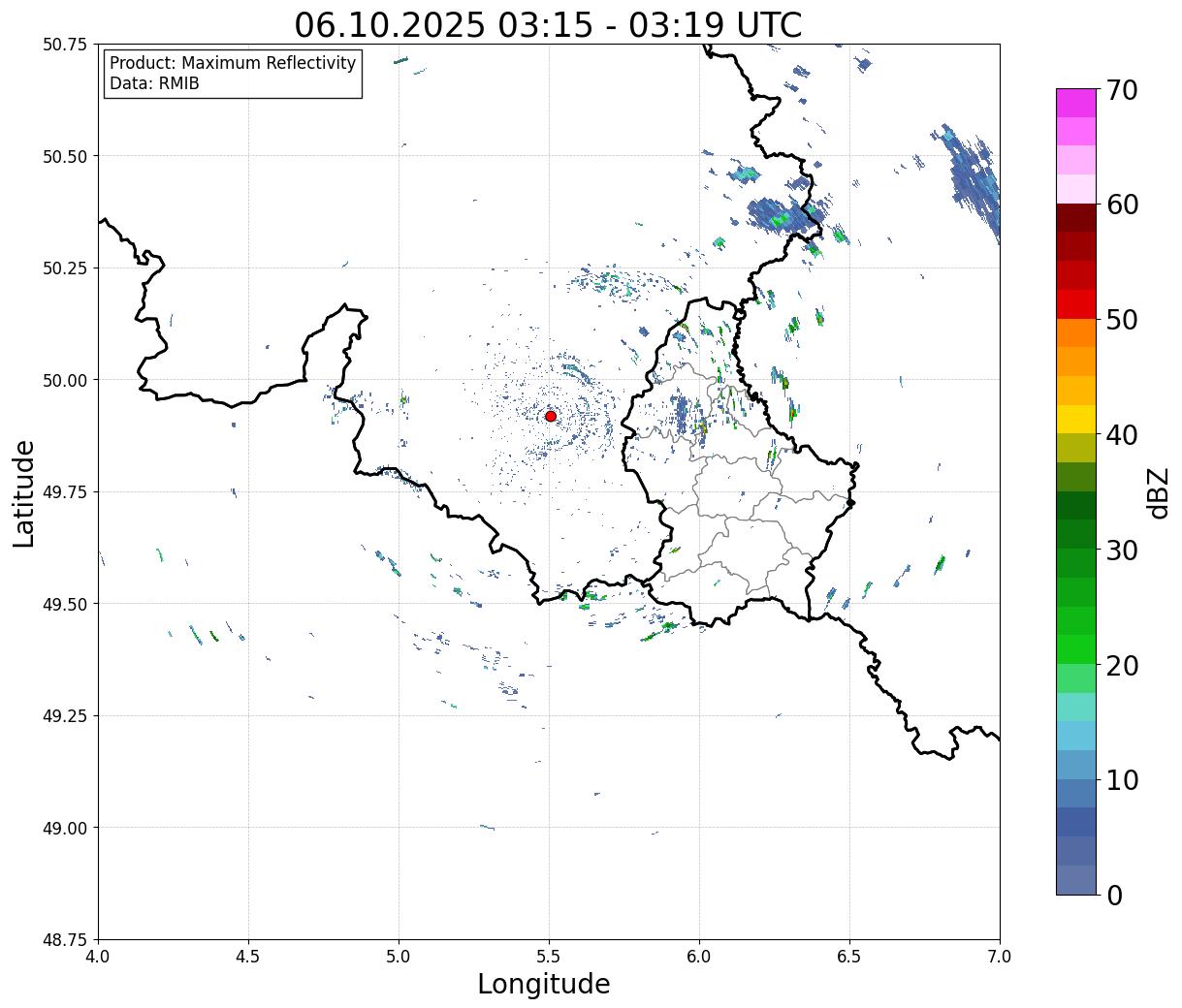This screenshot has width=1182, height=1008.
Task: Click the longitude tick label 5.0
Action: coord(399,957)
